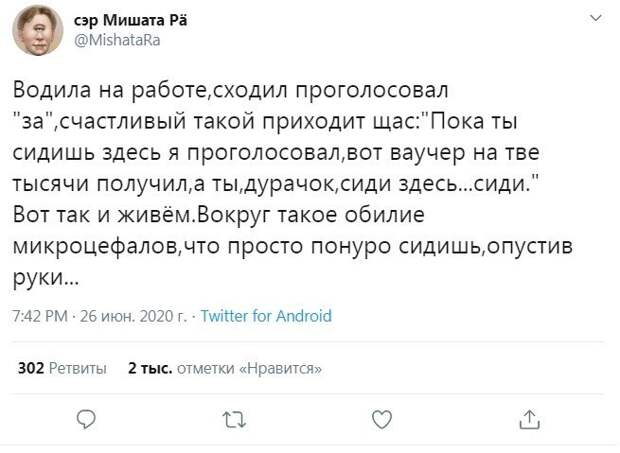
Task: Reply to the tweet with speech bubble icon
Action: pos(86,419)
